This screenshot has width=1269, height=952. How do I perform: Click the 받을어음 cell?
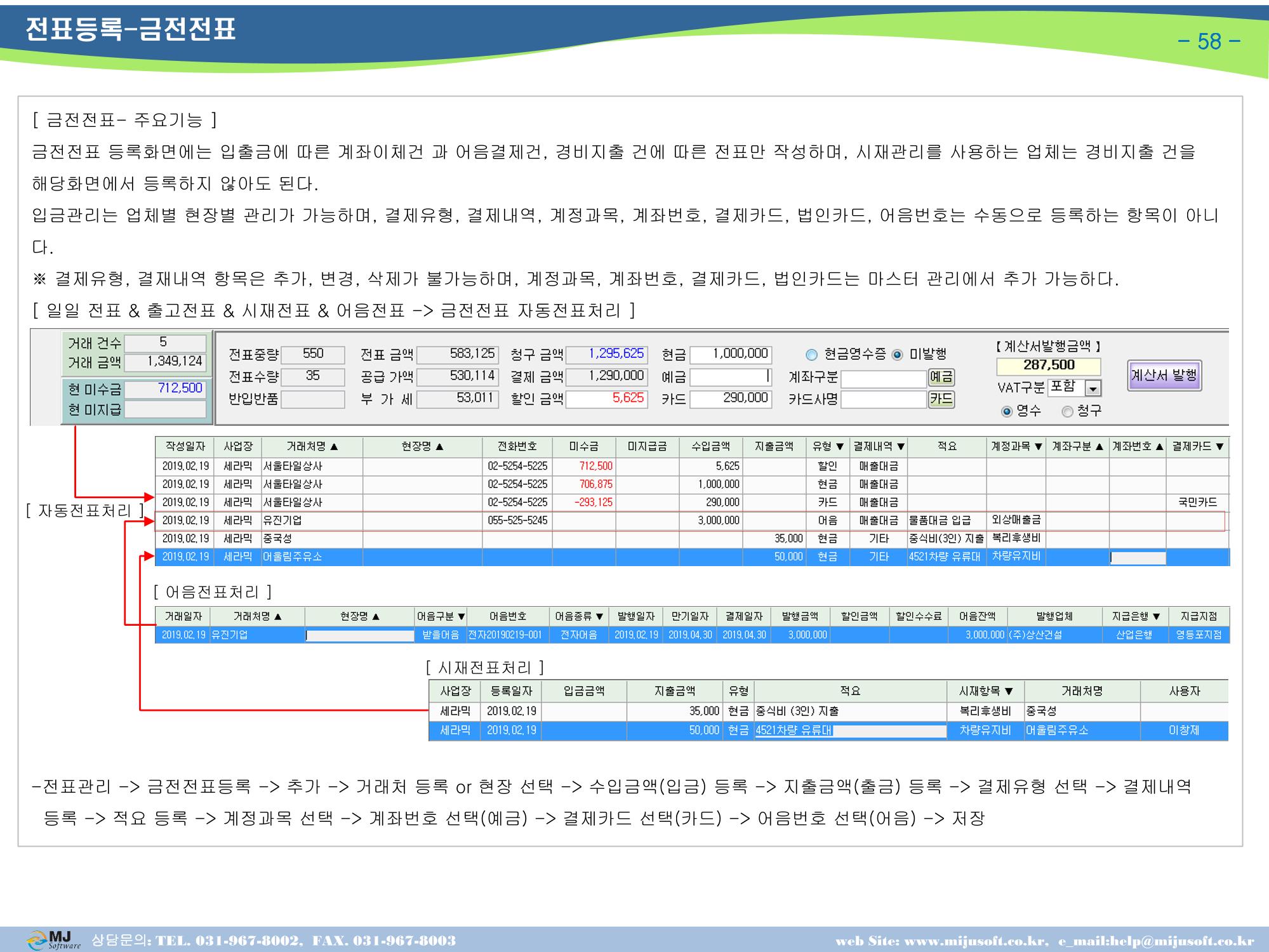point(441,635)
